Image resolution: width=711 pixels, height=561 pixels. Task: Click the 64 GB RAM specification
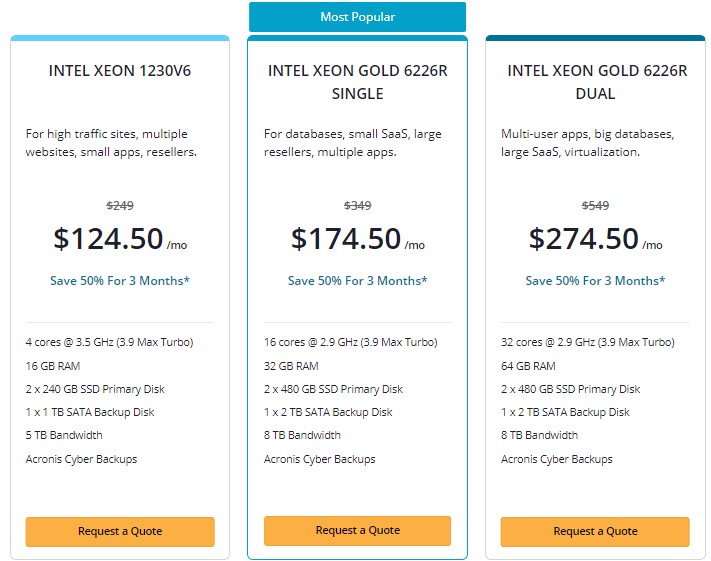[x=528, y=366]
